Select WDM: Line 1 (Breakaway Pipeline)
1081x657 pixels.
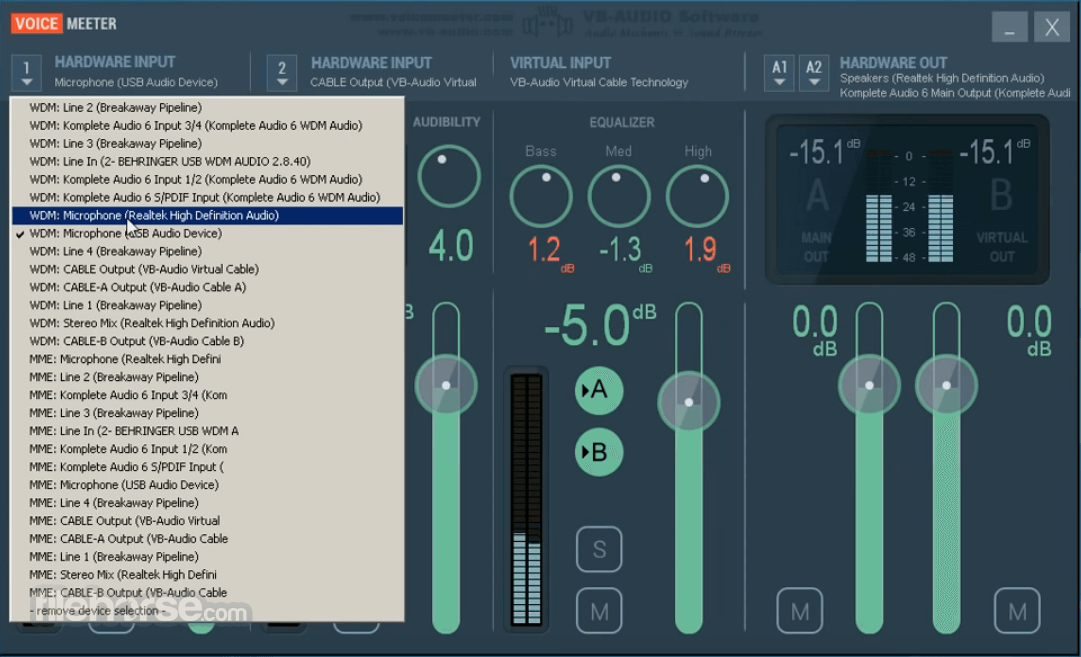click(x=208, y=305)
